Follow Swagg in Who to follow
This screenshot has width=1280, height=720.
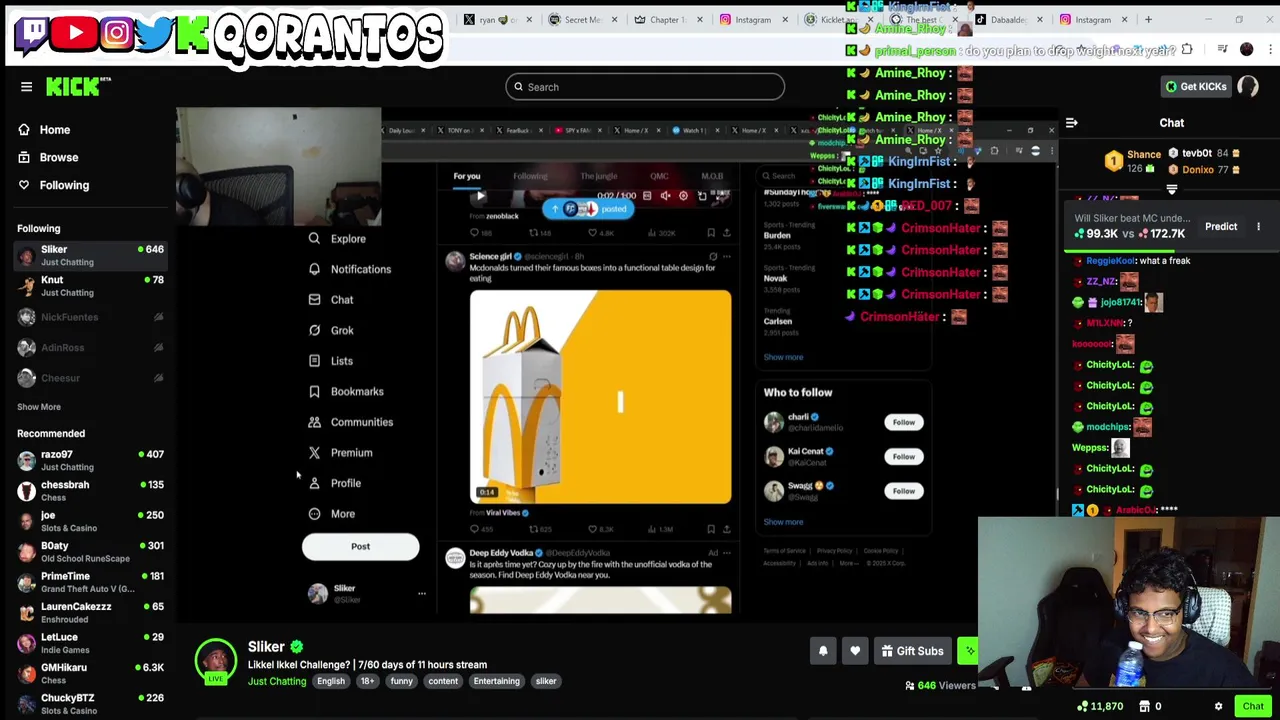(903, 491)
